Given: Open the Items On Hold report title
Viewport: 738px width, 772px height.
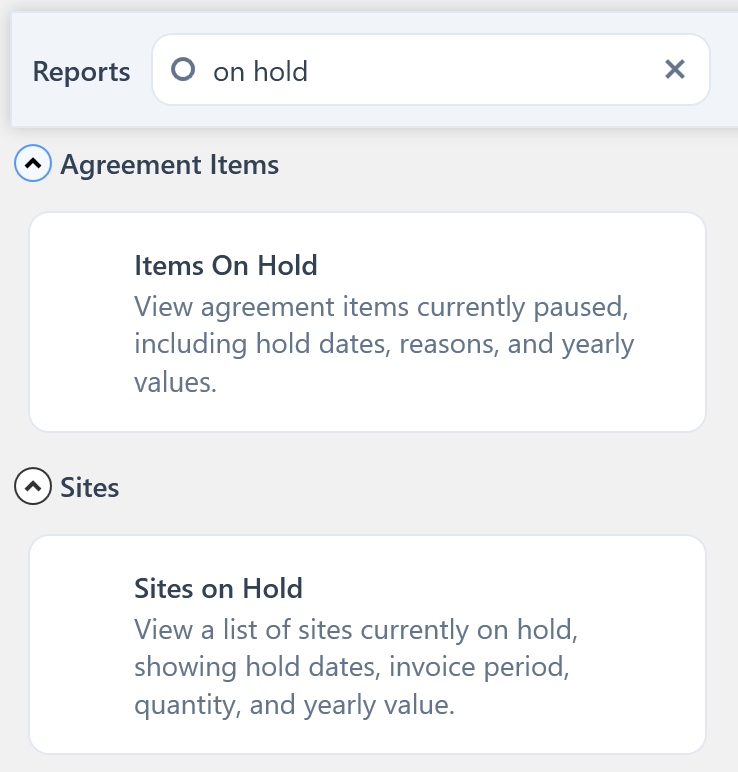Looking at the screenshot, I should click(226, 265).
